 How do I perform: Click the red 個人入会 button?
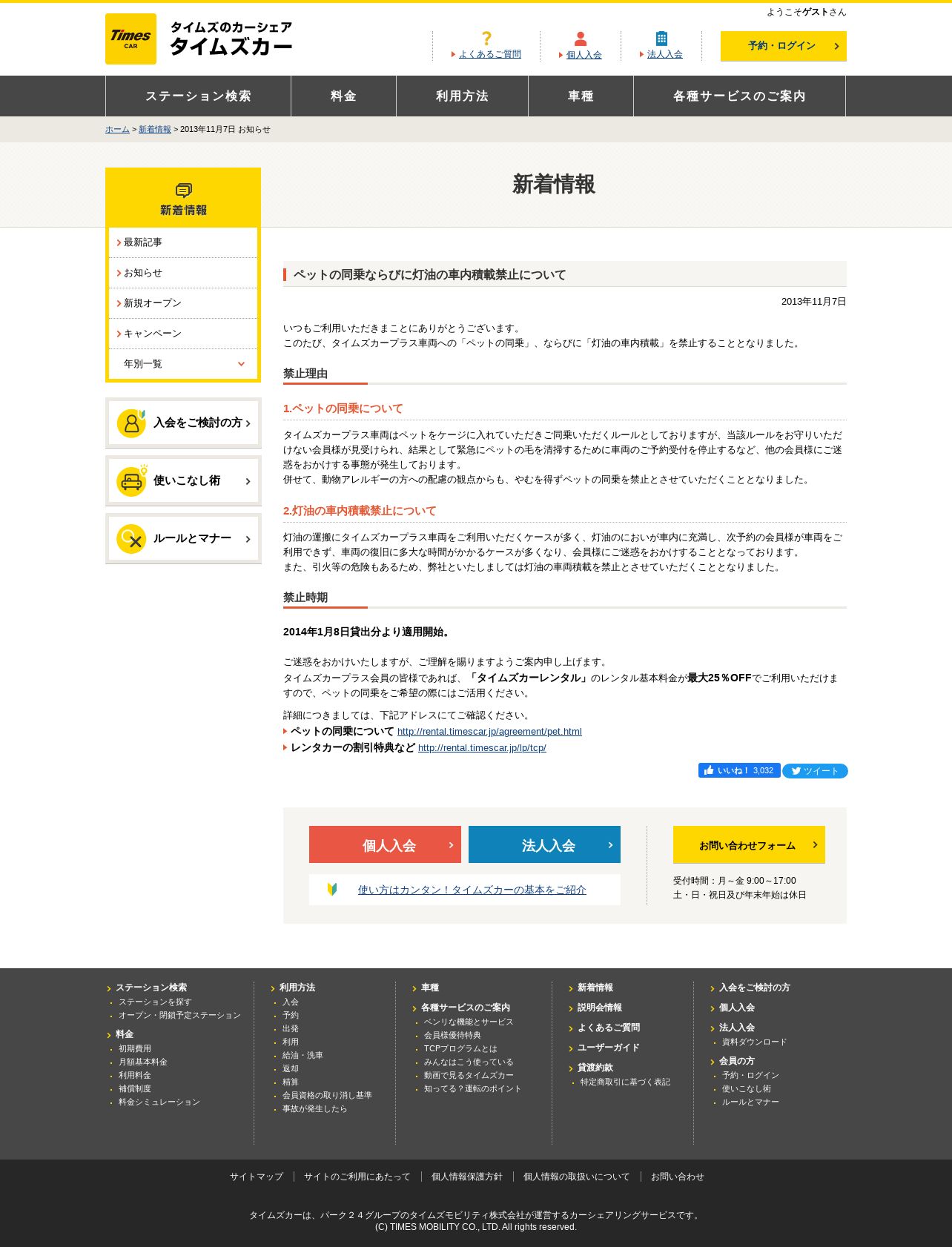click(385, 844)
